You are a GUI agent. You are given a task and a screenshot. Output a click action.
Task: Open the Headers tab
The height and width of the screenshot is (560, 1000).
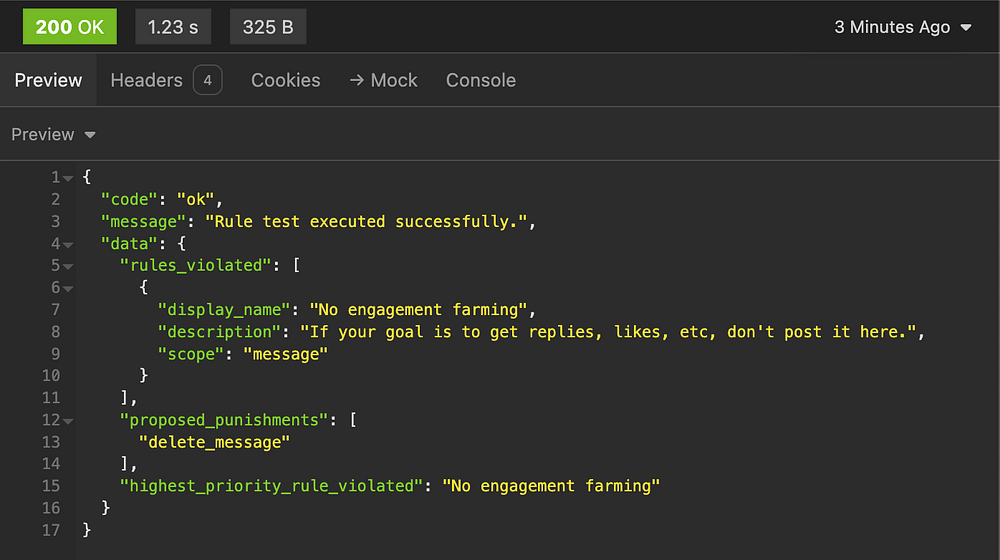[x=146, y=80]
